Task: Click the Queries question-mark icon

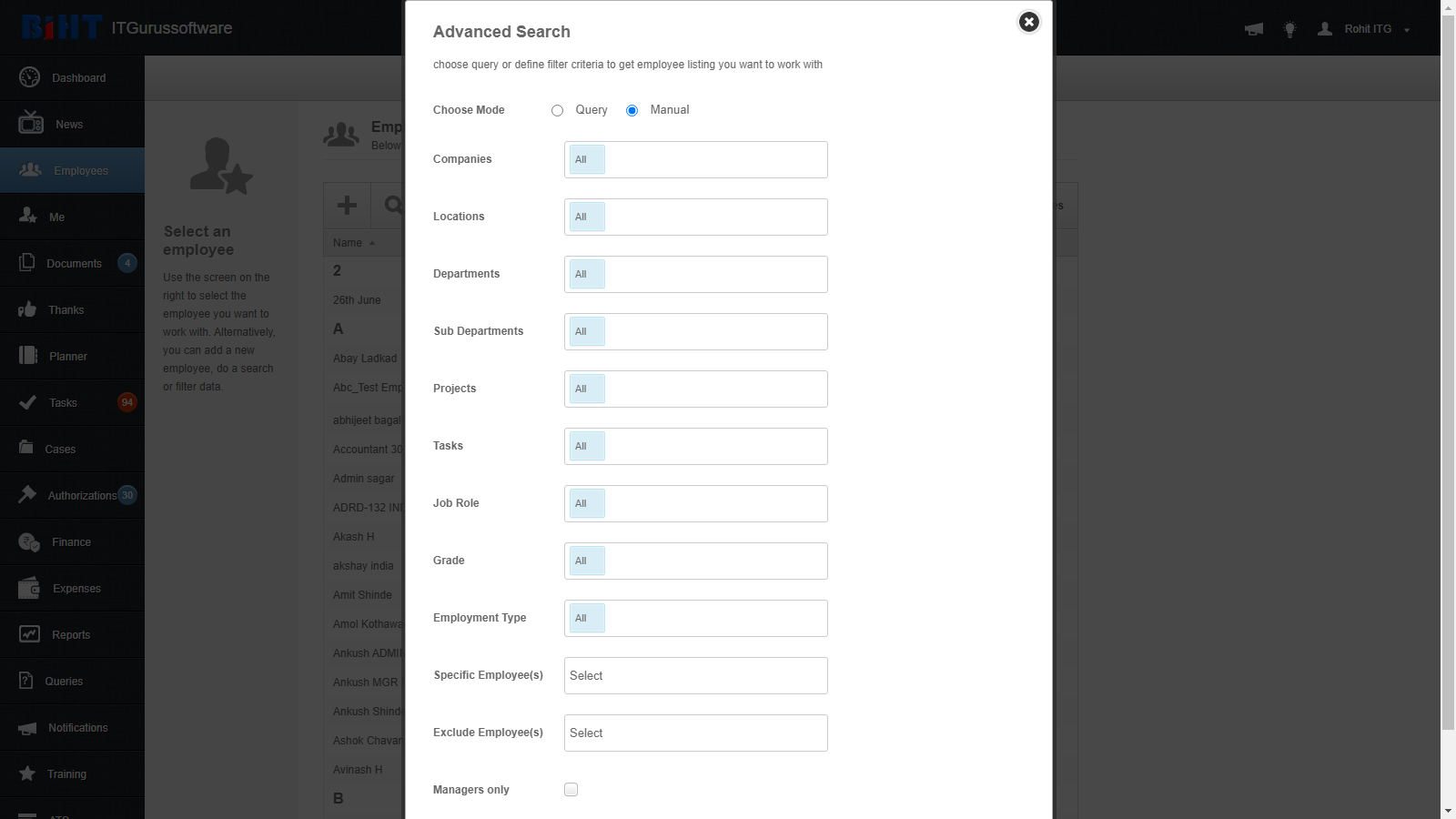Action: coord(26,681)
